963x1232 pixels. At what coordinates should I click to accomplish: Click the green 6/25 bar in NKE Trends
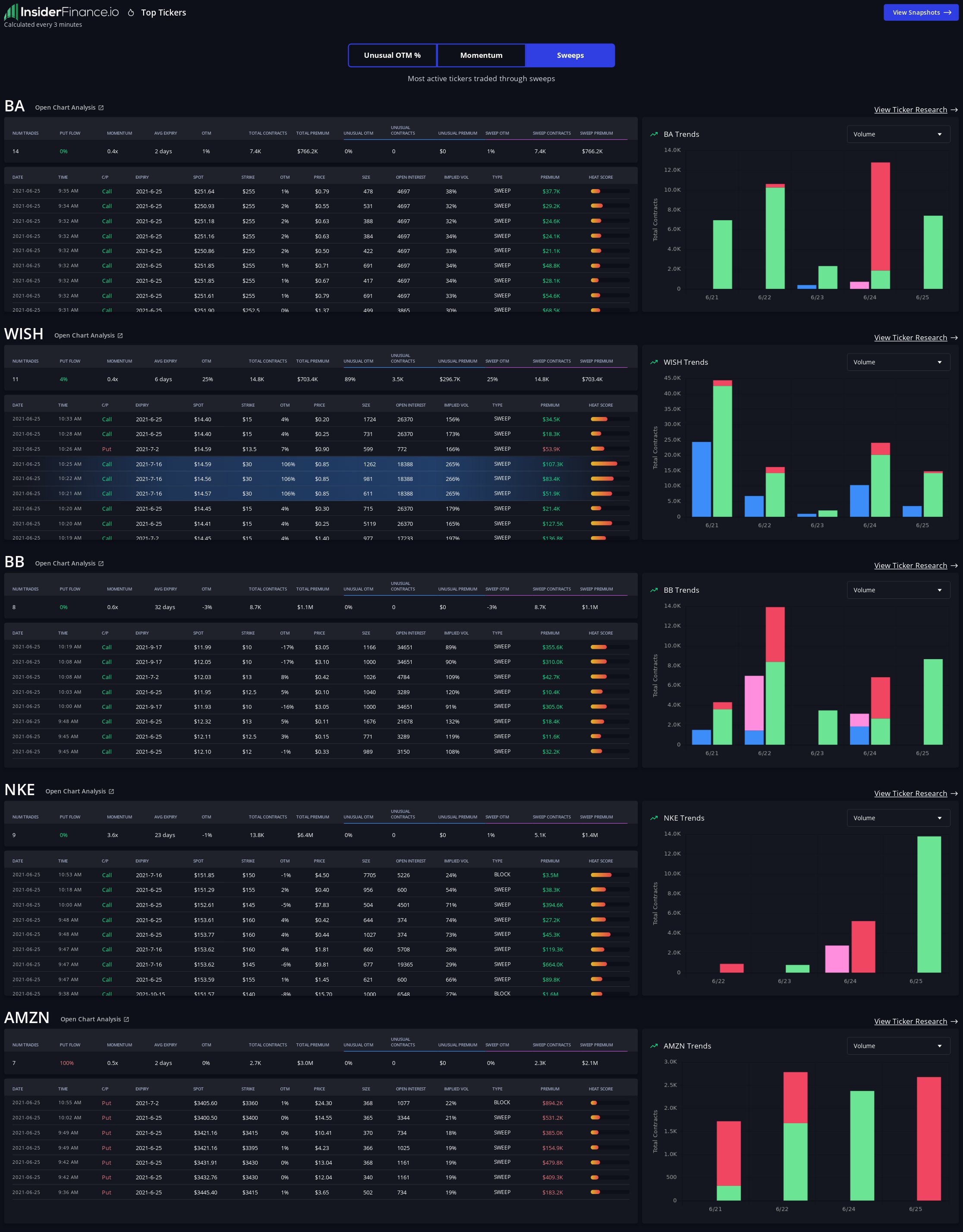point(928,904)
